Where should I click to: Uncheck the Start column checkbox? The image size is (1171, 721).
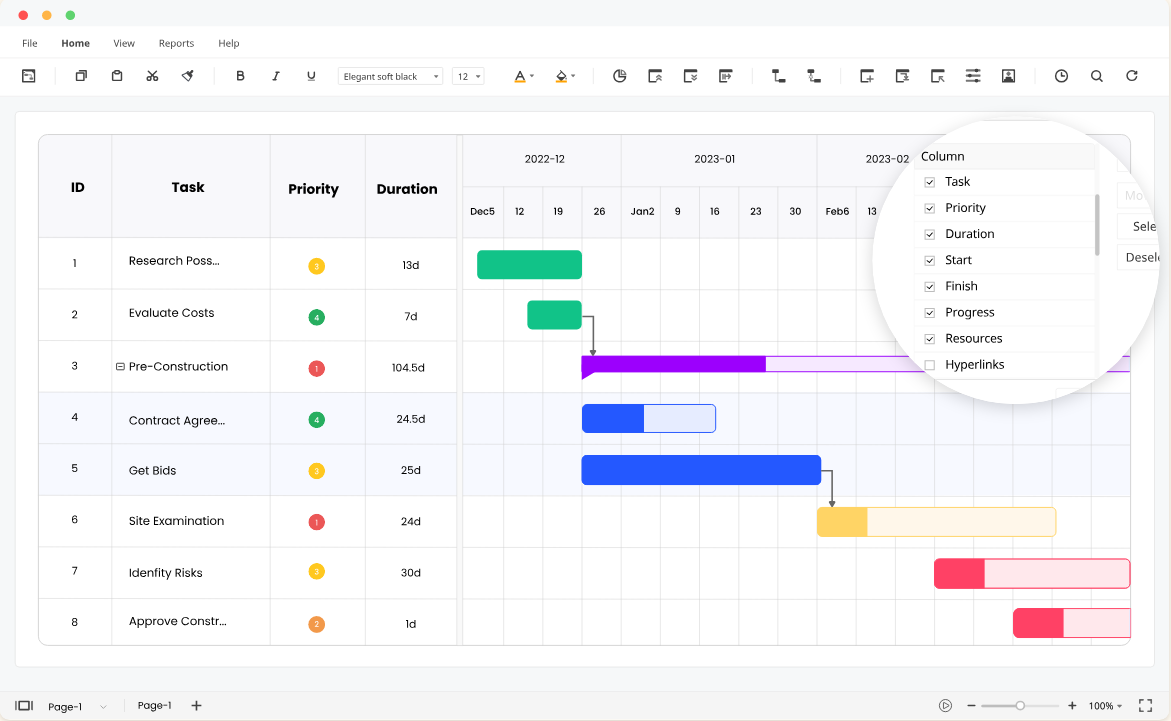tap(930, 260)
